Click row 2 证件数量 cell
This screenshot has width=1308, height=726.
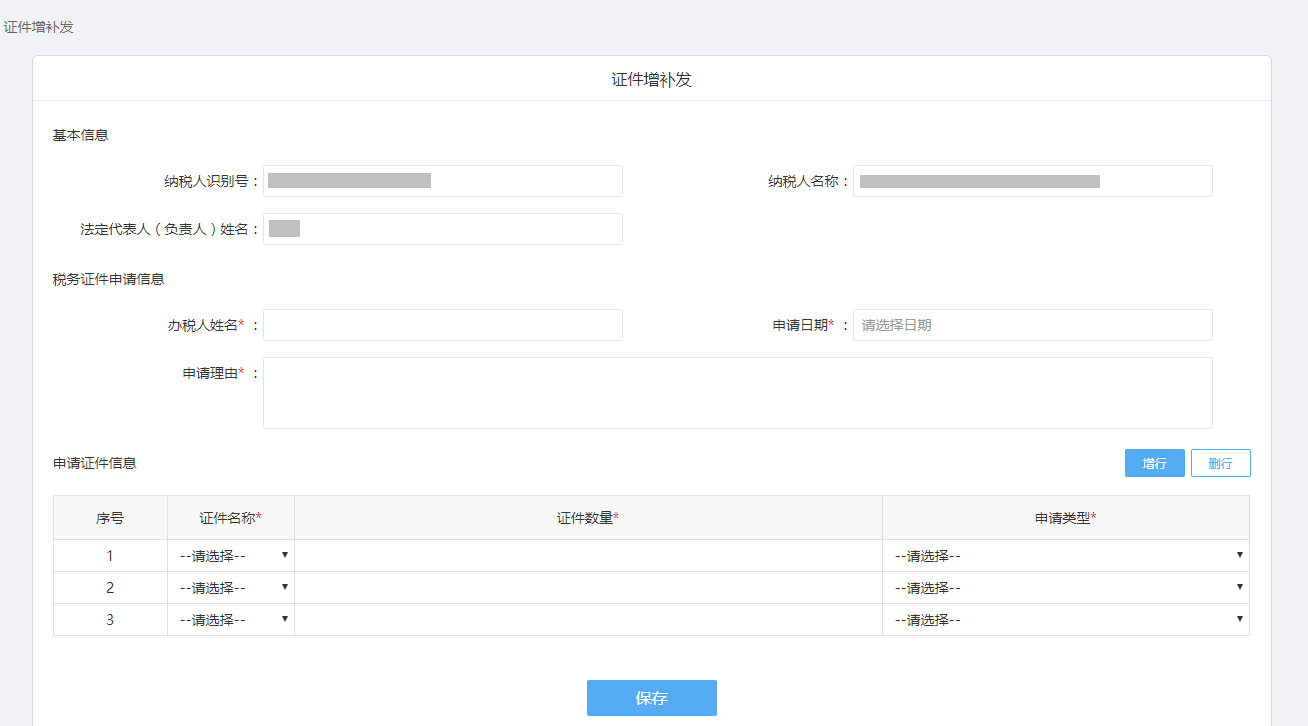tap(588, 588)
